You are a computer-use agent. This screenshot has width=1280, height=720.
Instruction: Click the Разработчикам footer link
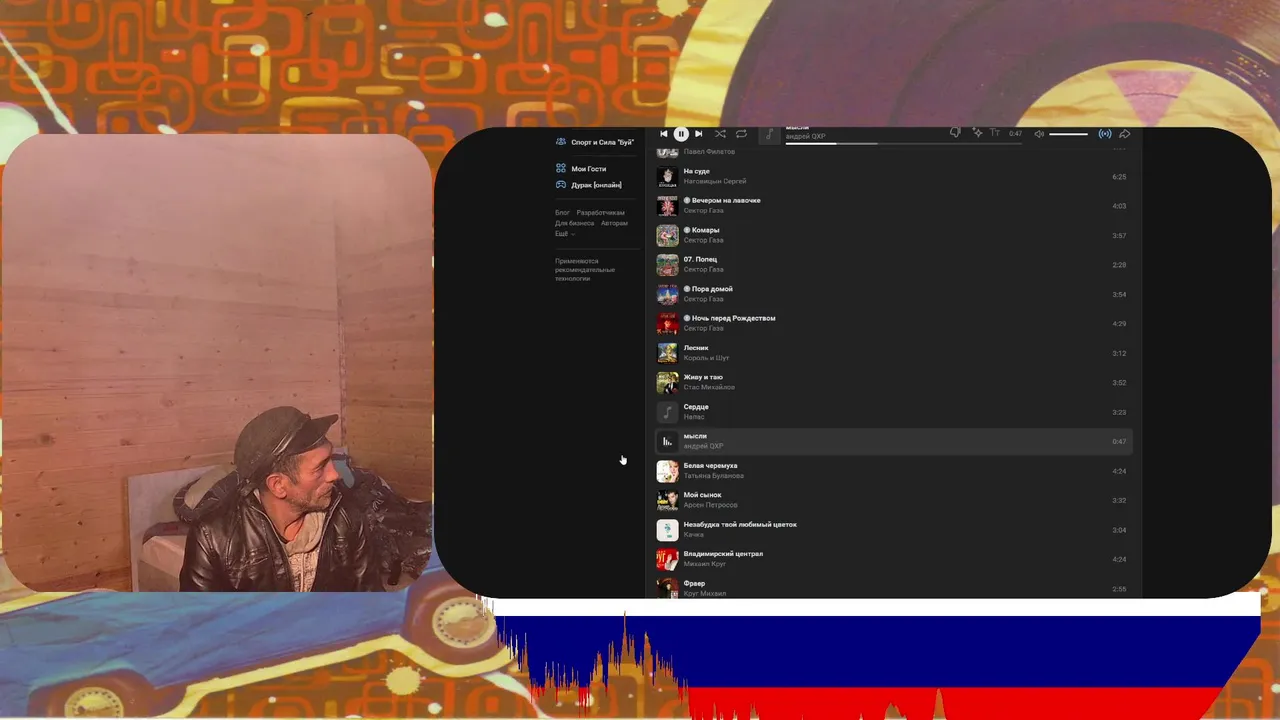coord(600,212)
